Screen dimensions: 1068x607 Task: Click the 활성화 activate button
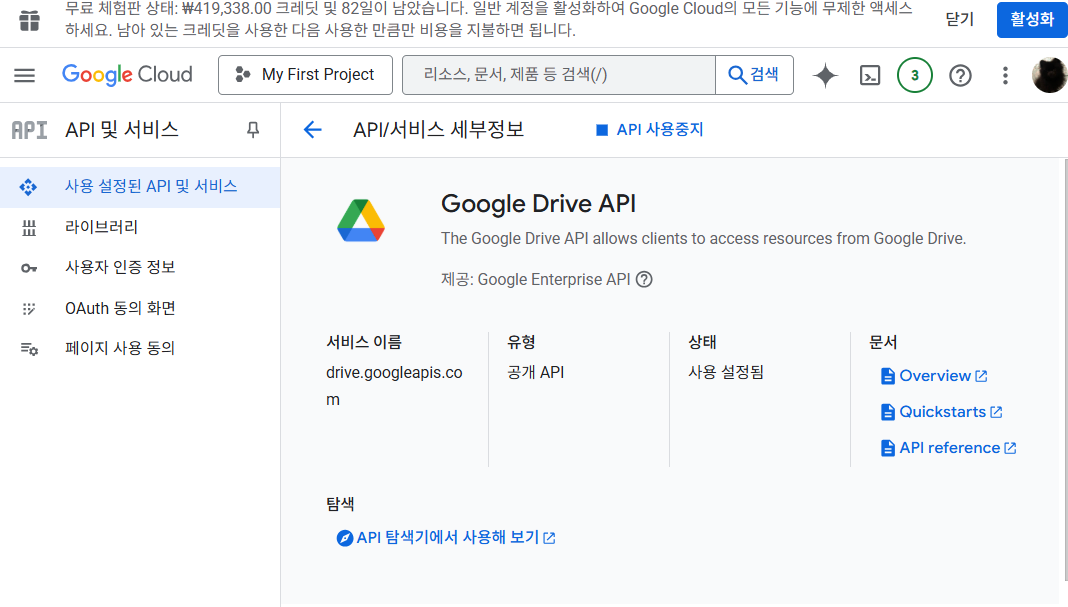(1032, 19)
